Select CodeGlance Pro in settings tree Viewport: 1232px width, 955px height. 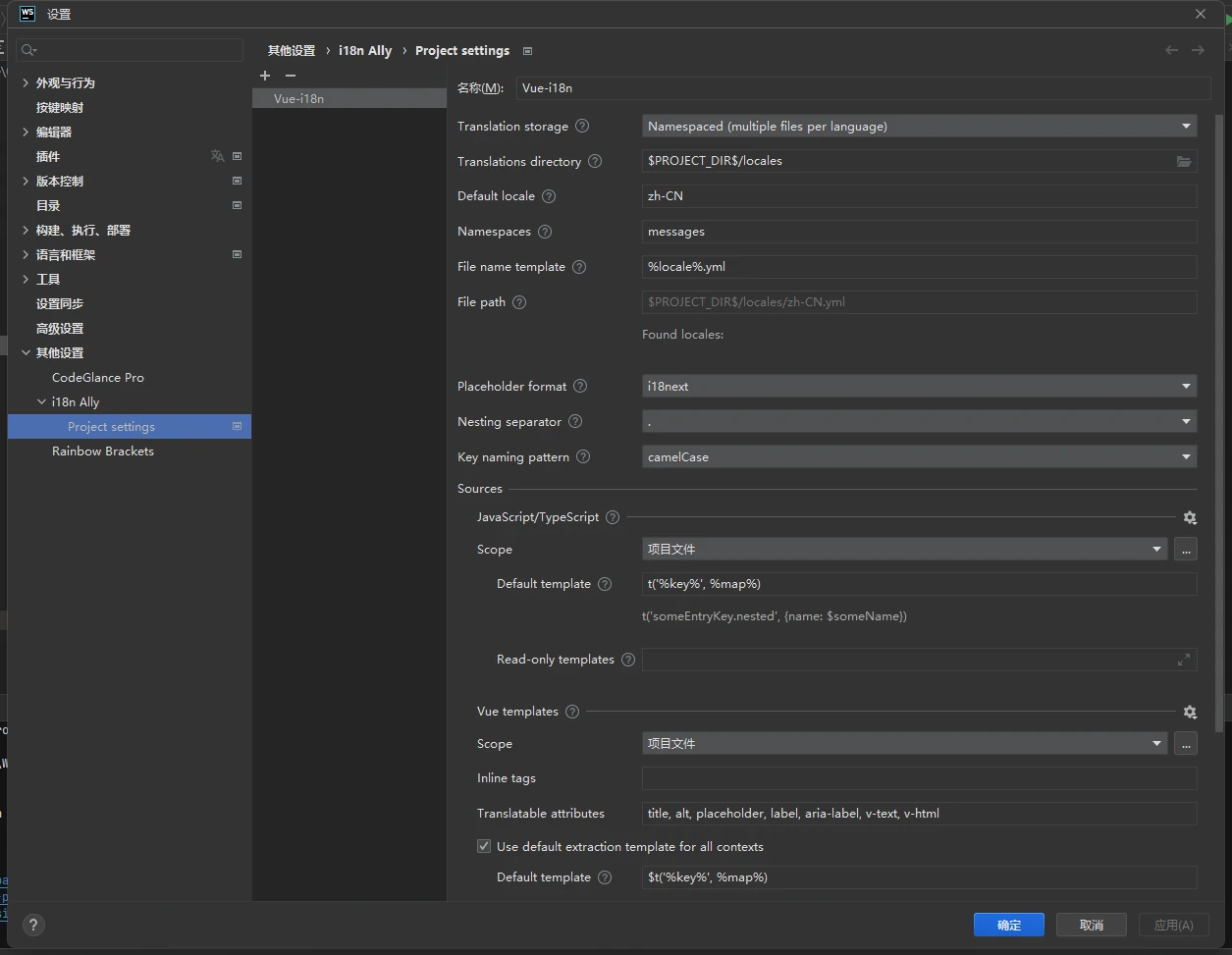point(98,378)
